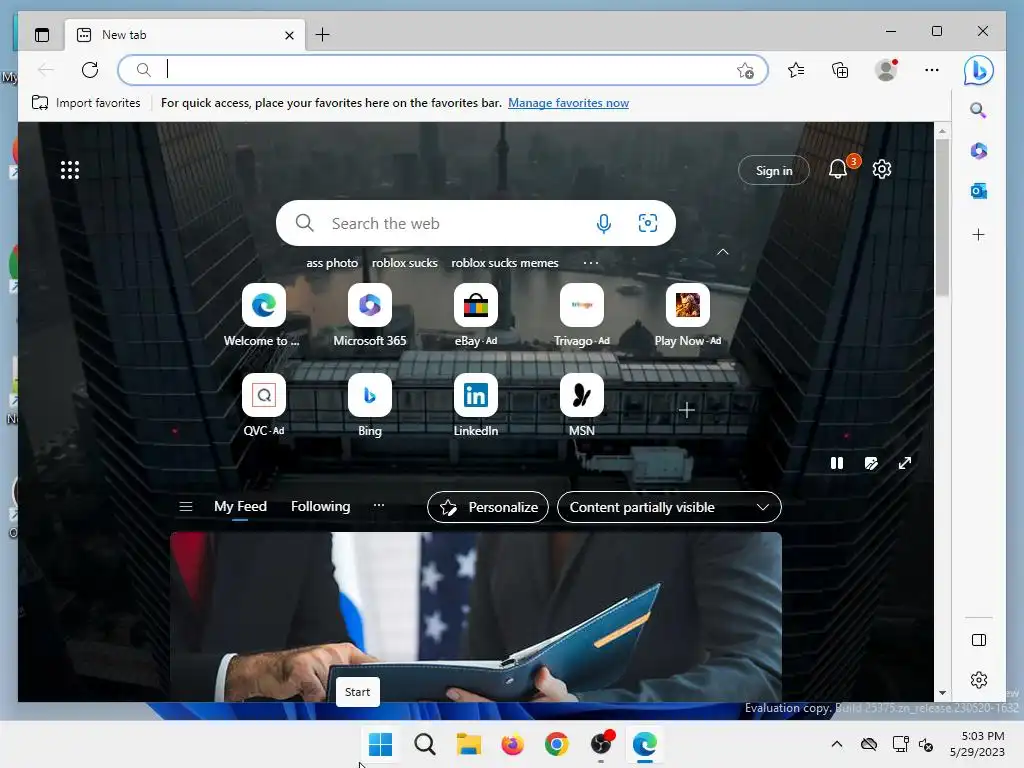Open Manage favorites now link
The image size is (1024, 768).
pos(568,103)
